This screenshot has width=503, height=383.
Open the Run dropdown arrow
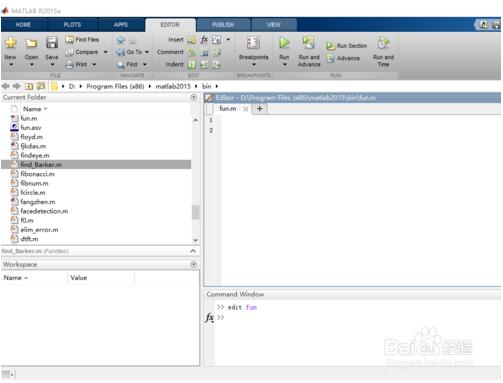pos(284,64)
